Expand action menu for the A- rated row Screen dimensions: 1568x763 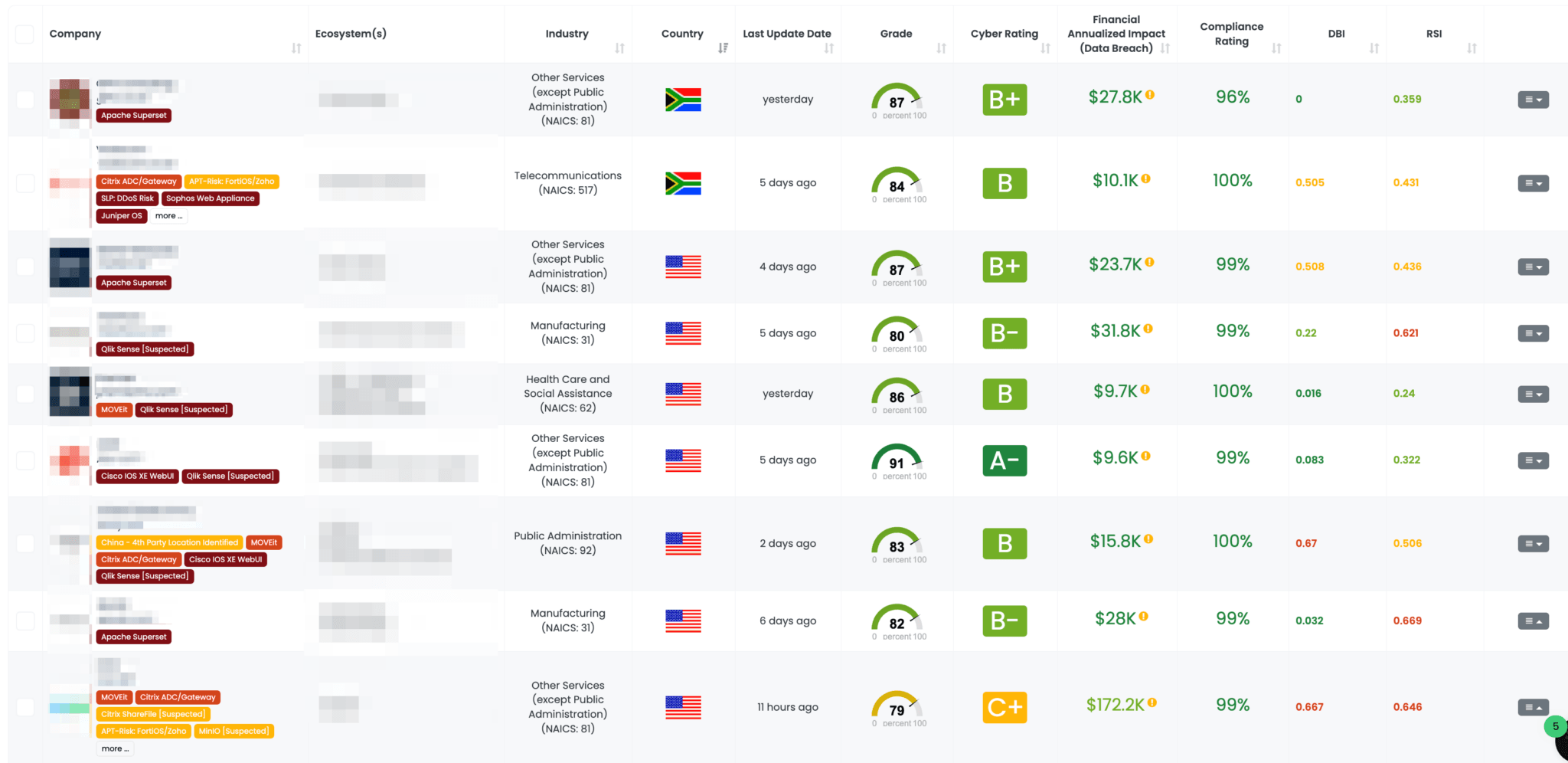pos(1533,460)
